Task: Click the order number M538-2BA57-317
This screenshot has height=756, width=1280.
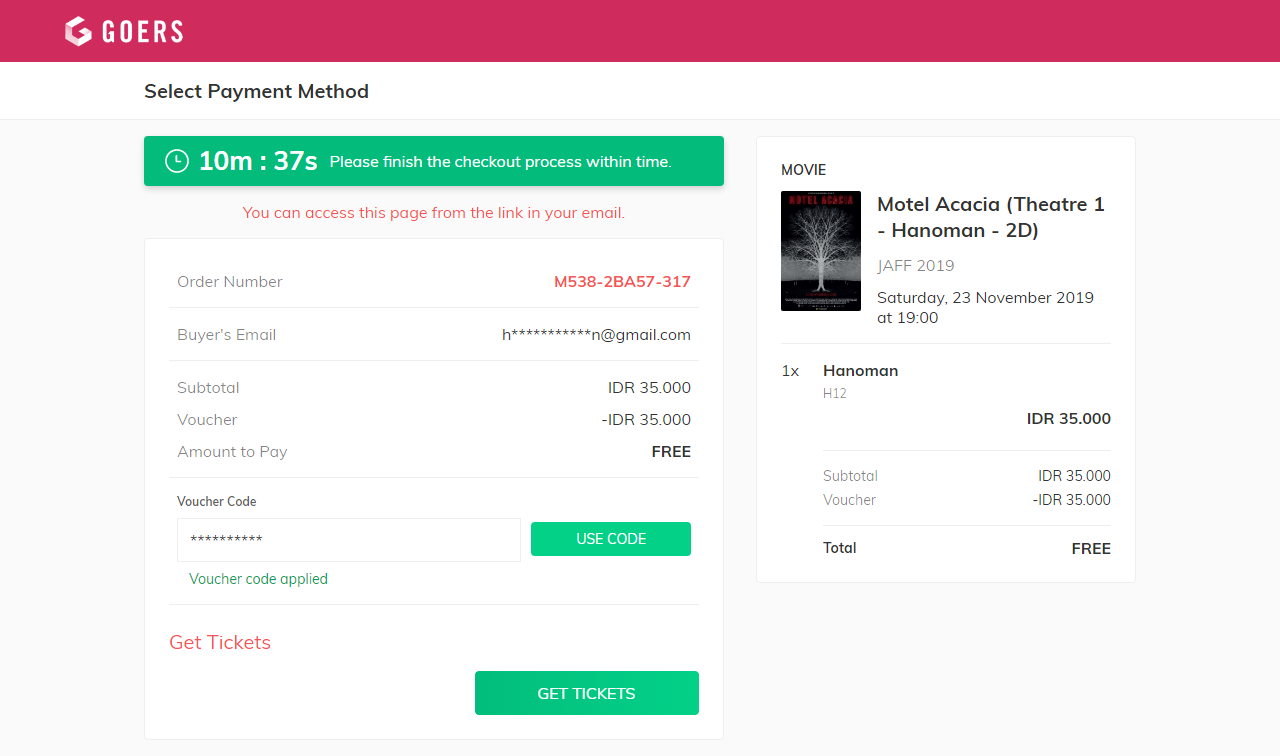Action: [x=622, y=282]
